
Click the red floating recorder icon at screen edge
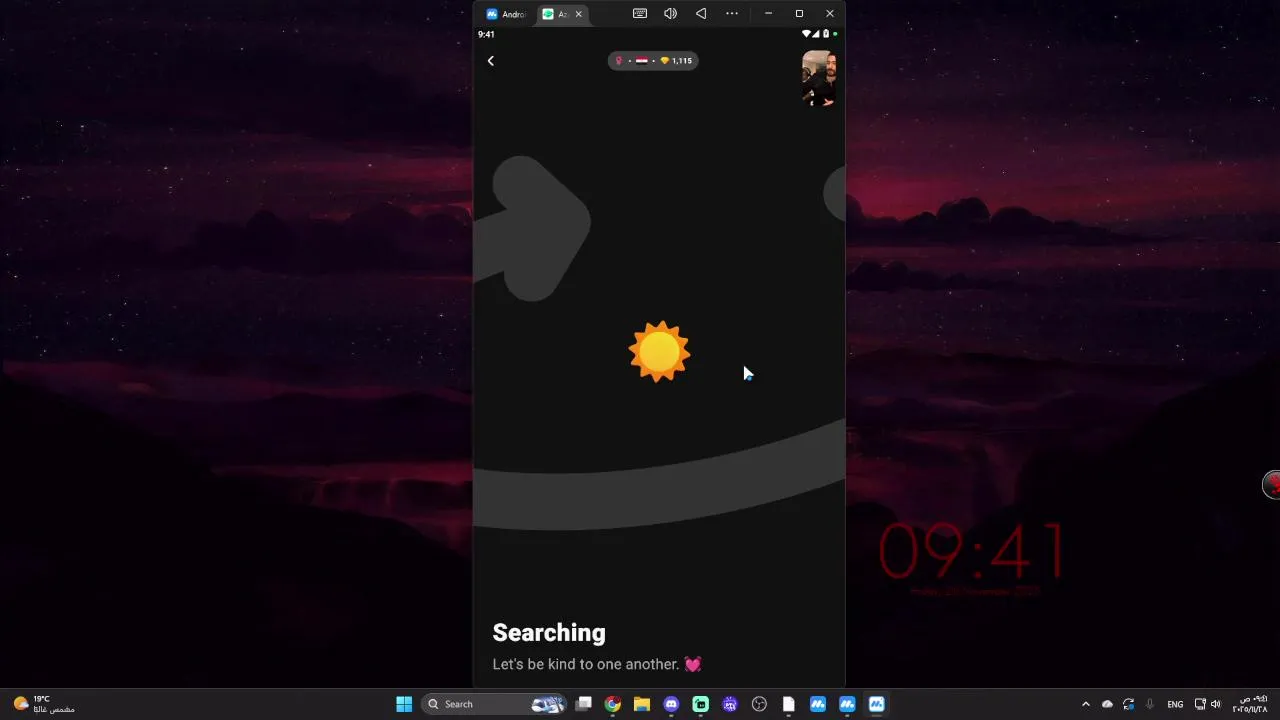point(1272,485)
